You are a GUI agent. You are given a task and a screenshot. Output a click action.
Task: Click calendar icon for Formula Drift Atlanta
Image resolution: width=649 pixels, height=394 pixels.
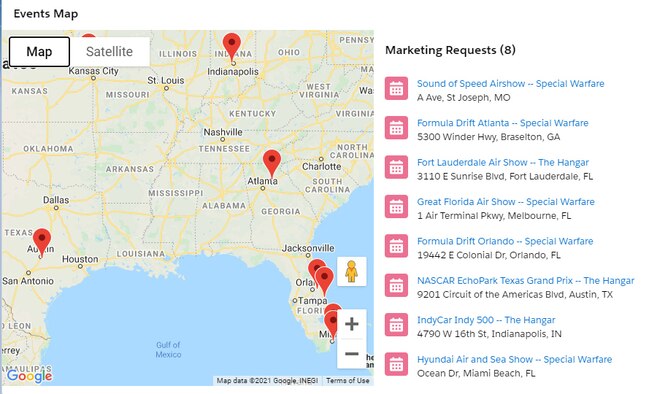click(x=396, y=128)
